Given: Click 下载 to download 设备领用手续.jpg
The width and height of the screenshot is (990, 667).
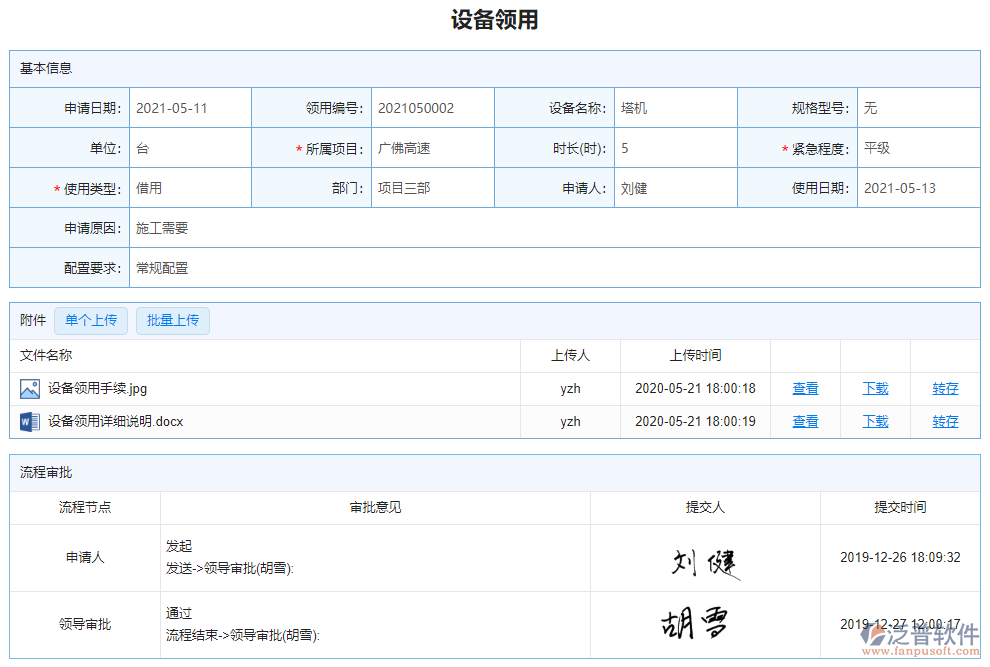Looking at the screenshot, I should click(874, 388).
